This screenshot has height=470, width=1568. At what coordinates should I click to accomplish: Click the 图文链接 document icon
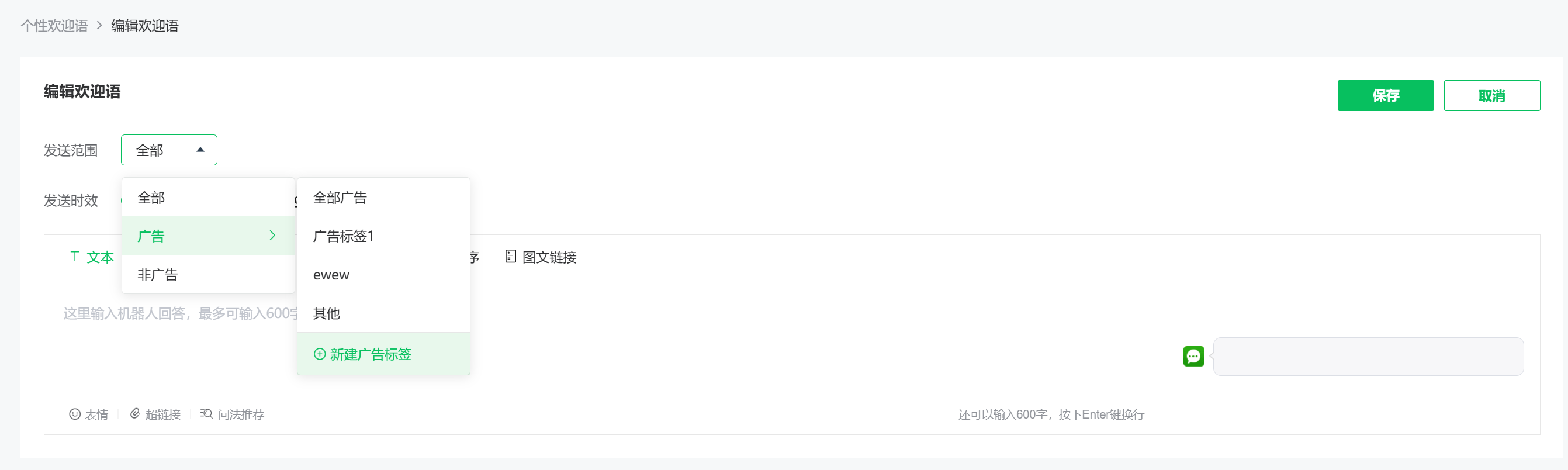click(x=510, y=257)
